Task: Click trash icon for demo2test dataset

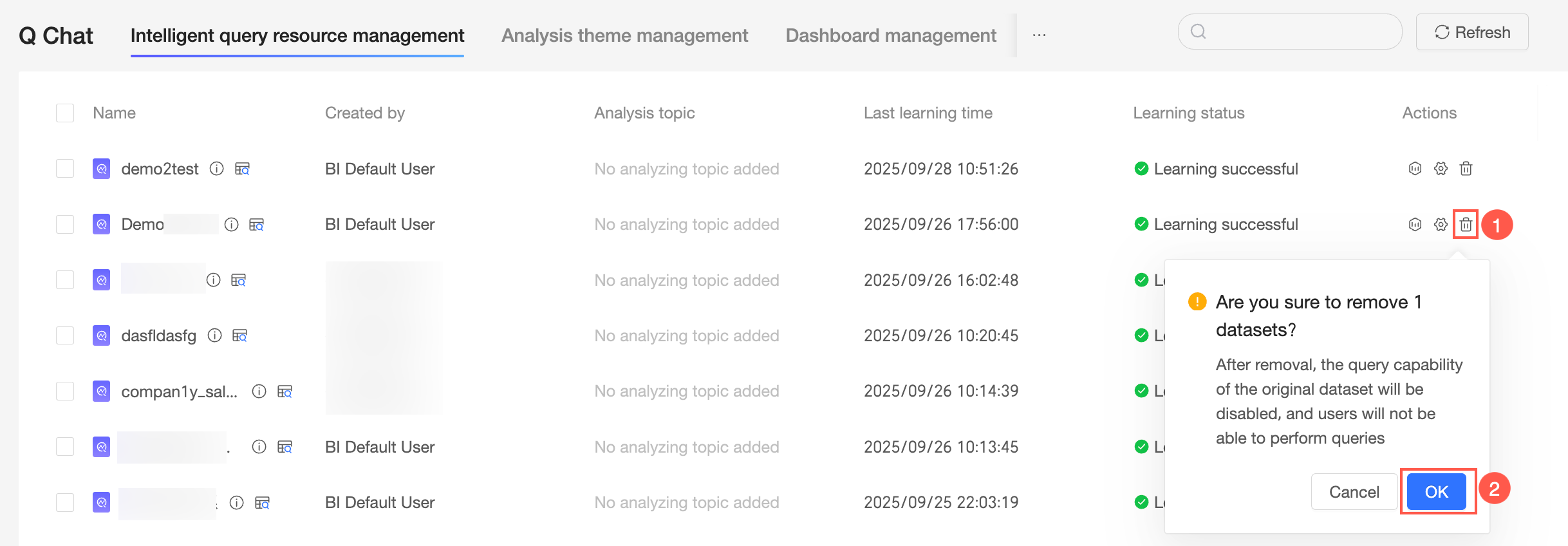Action: click(1466, 169)
